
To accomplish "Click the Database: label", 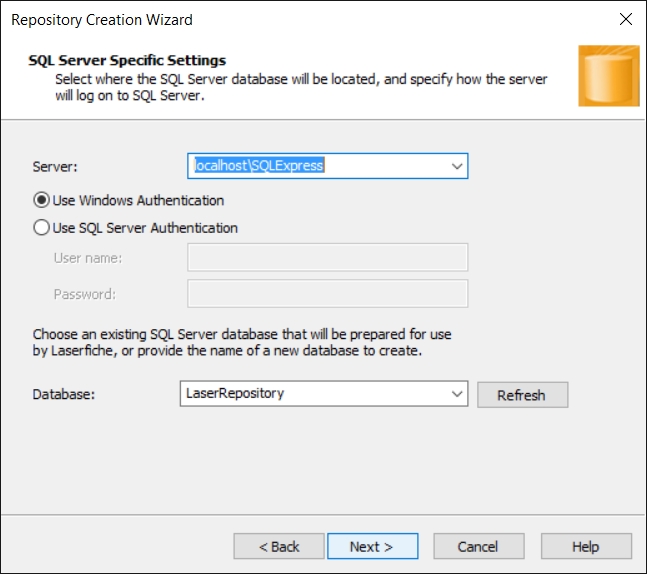I will pos(64,394).
